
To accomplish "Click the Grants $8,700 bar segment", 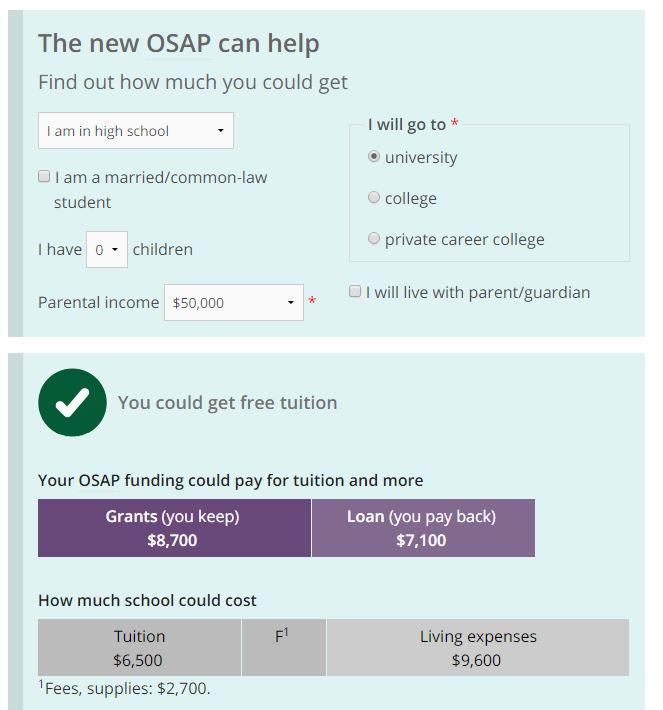I will (174, 528).
